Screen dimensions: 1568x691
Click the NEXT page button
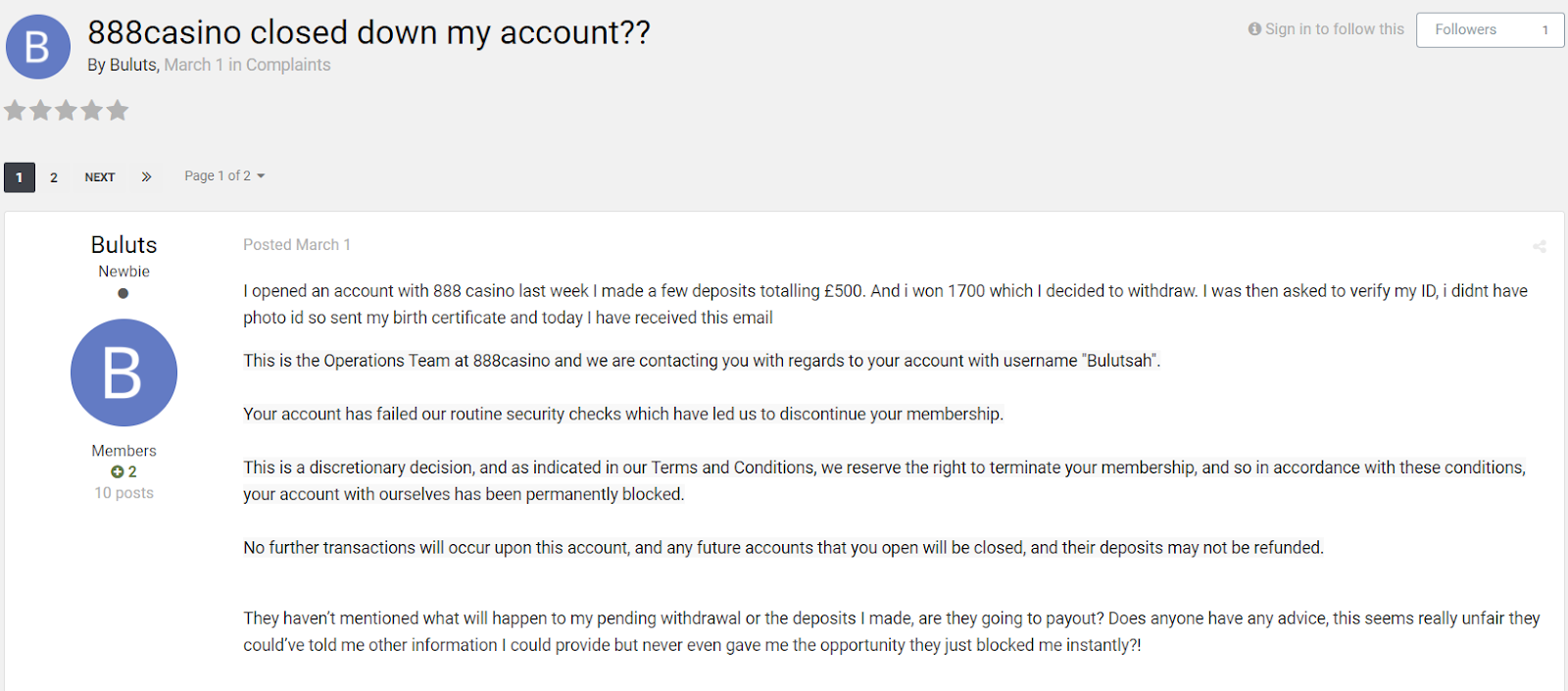[100, 177]
